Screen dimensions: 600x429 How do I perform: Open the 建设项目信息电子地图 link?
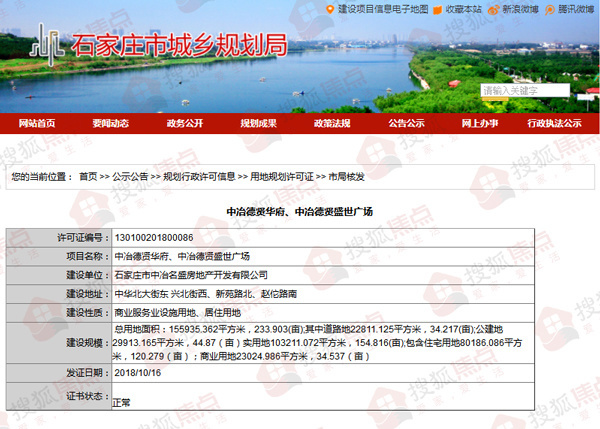[383, 8]
